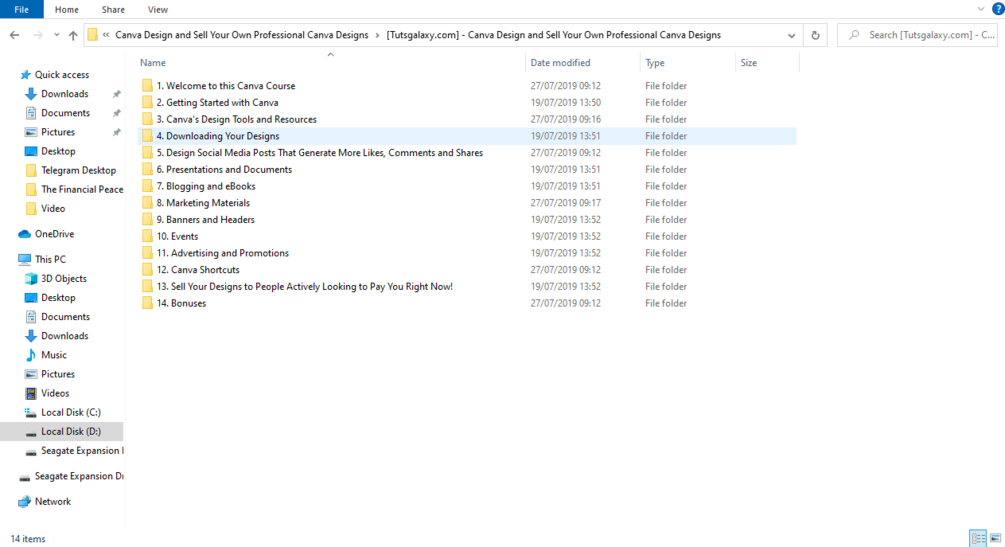The height and width of the screenshot is (547, 1005).
Task: Open 3D Objects under This PC
Action: pos(63,279)
